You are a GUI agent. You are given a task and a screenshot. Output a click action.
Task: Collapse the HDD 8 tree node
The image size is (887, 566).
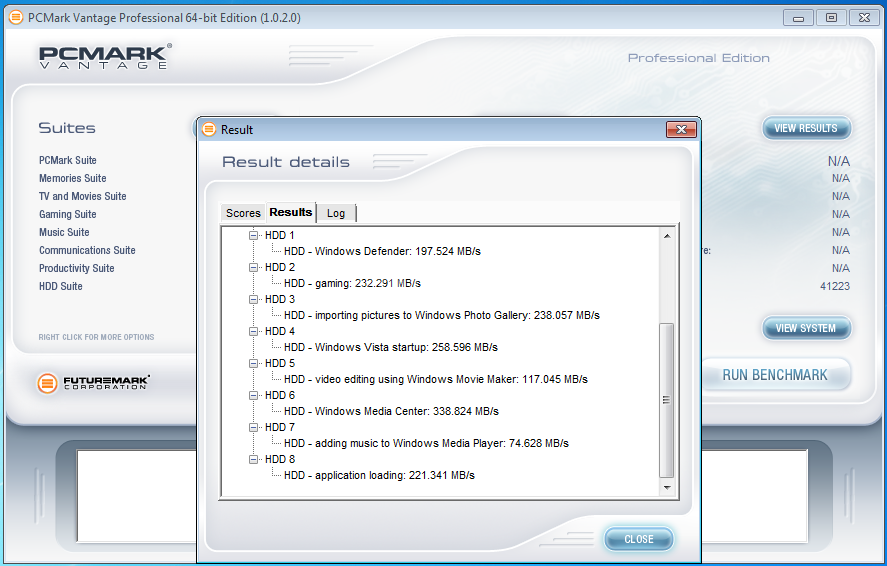253,459
